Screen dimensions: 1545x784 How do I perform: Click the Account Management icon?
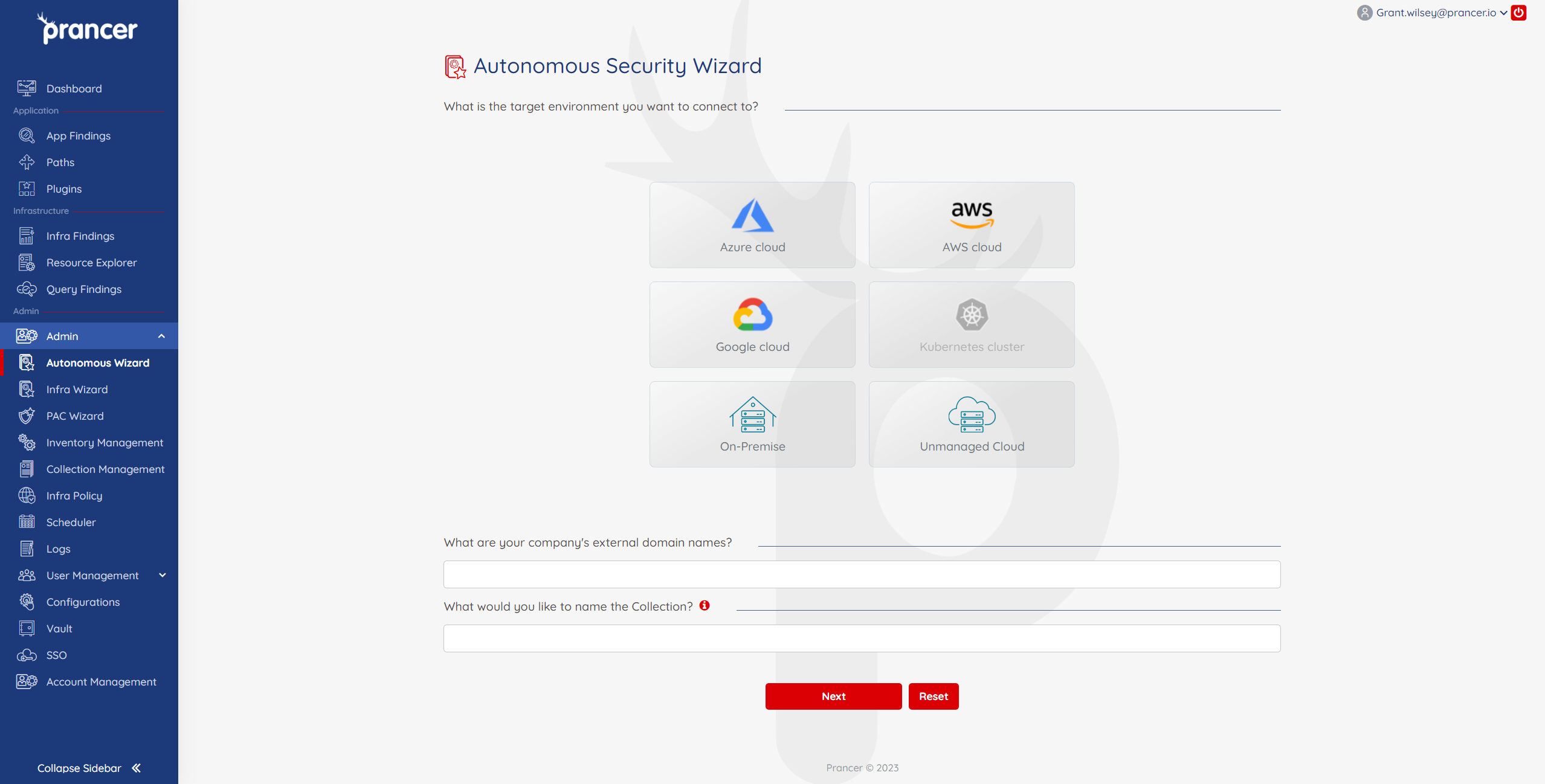coord(27,681)
